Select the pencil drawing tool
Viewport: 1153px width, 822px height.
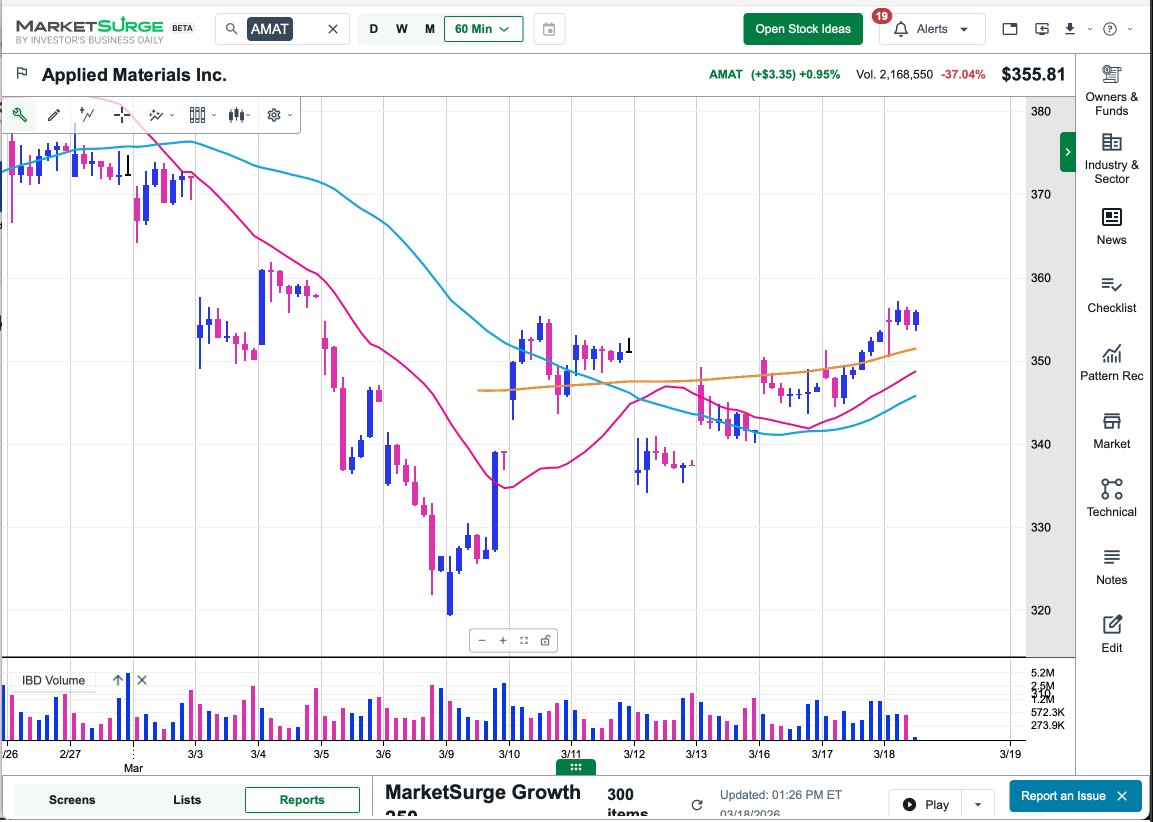[x=54, y=115]
